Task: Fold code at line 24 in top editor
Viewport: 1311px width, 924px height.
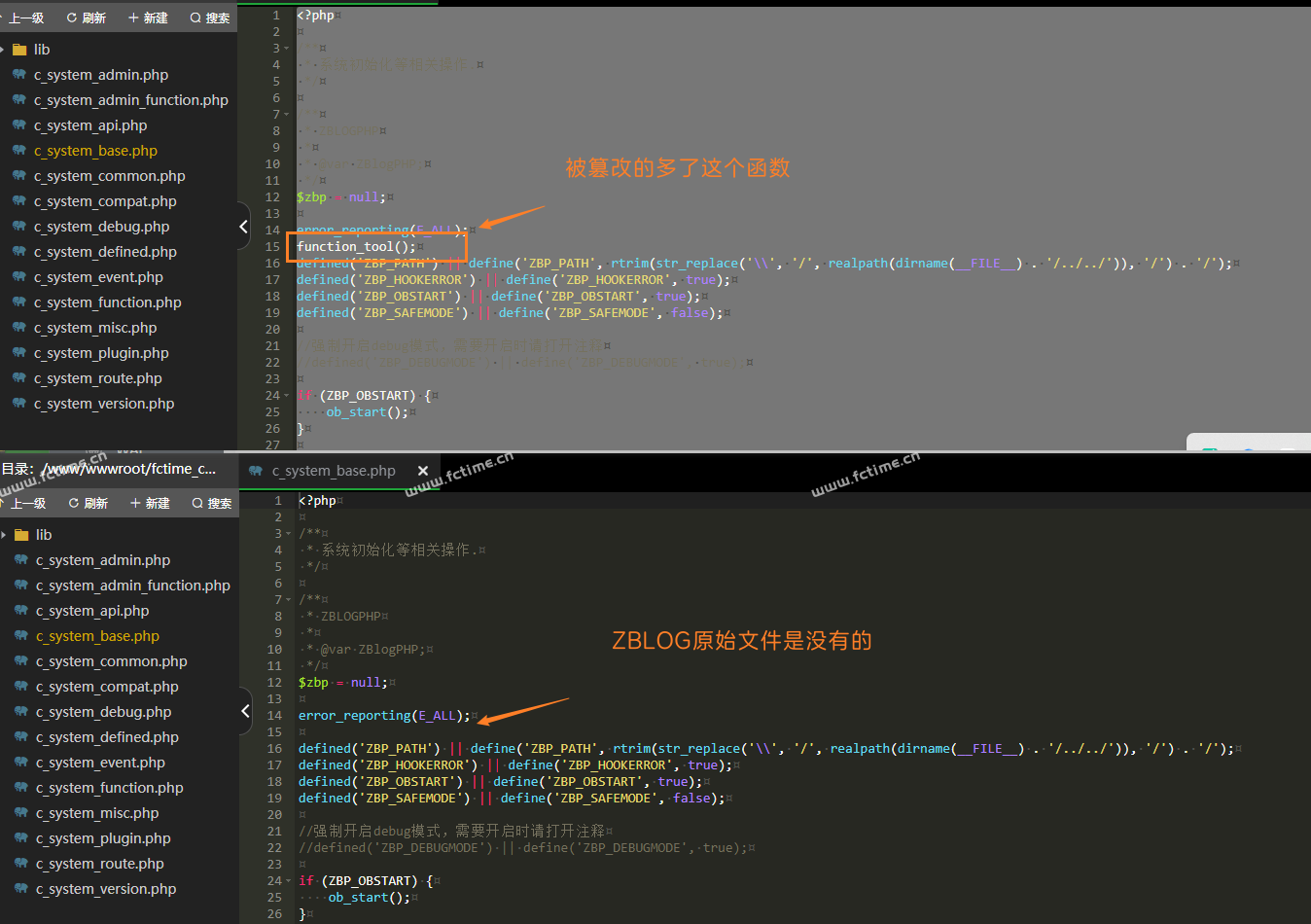Action: [286, 396]
